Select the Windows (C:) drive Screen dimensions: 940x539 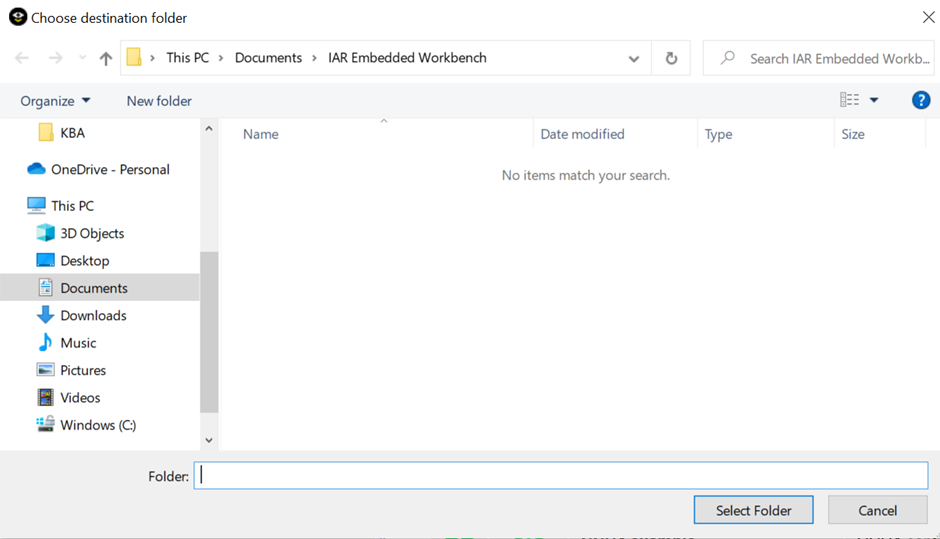pos(97,425)
